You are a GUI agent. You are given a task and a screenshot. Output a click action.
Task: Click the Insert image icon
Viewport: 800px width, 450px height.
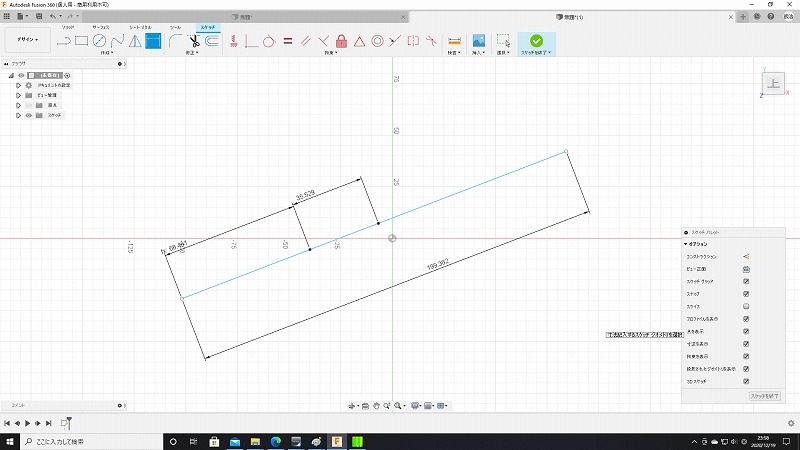479,41
